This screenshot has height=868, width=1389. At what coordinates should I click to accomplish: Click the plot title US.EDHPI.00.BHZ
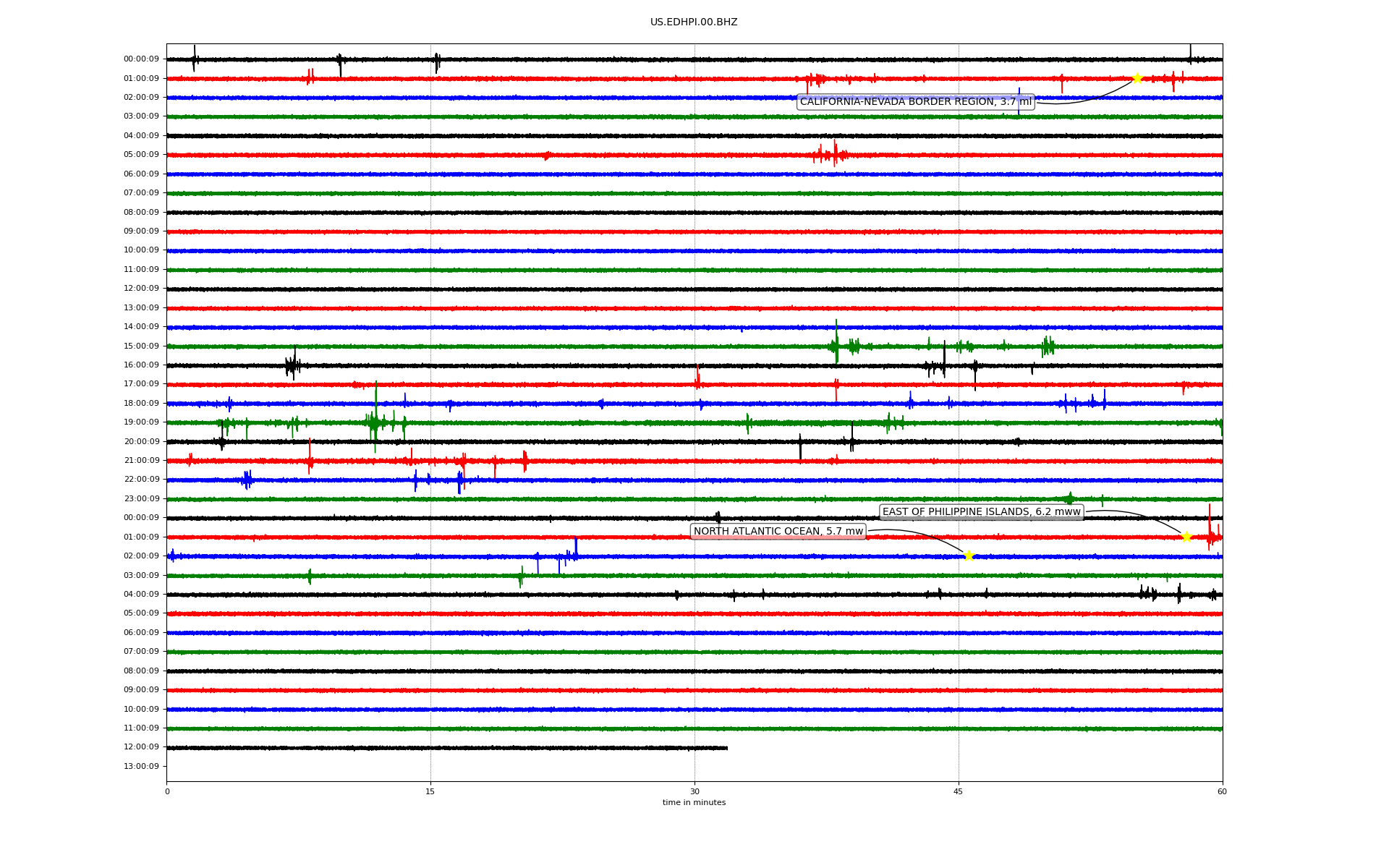tap(694, 22)
